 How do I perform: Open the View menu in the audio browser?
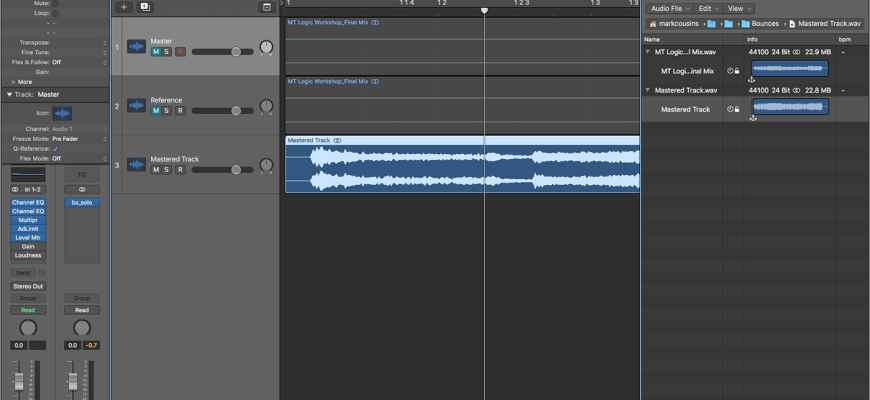pos(739,8)
